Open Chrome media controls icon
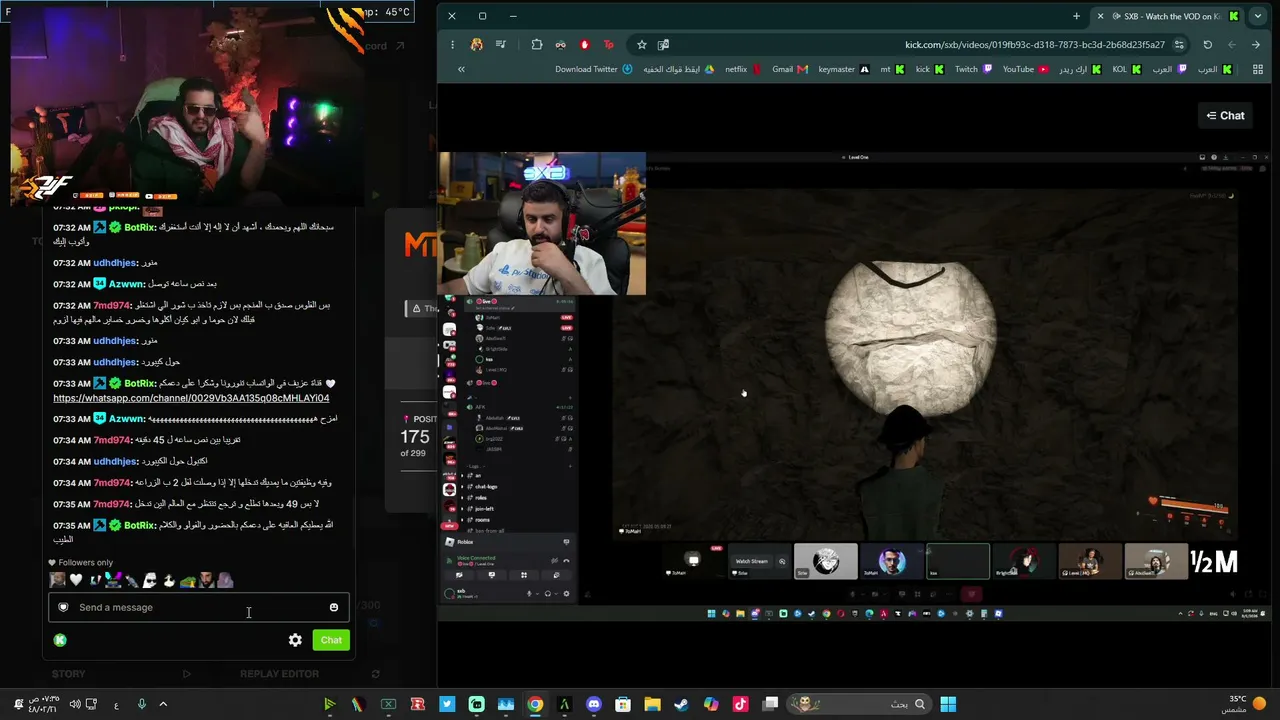1280x720 pixels. (x=501, y=45)
